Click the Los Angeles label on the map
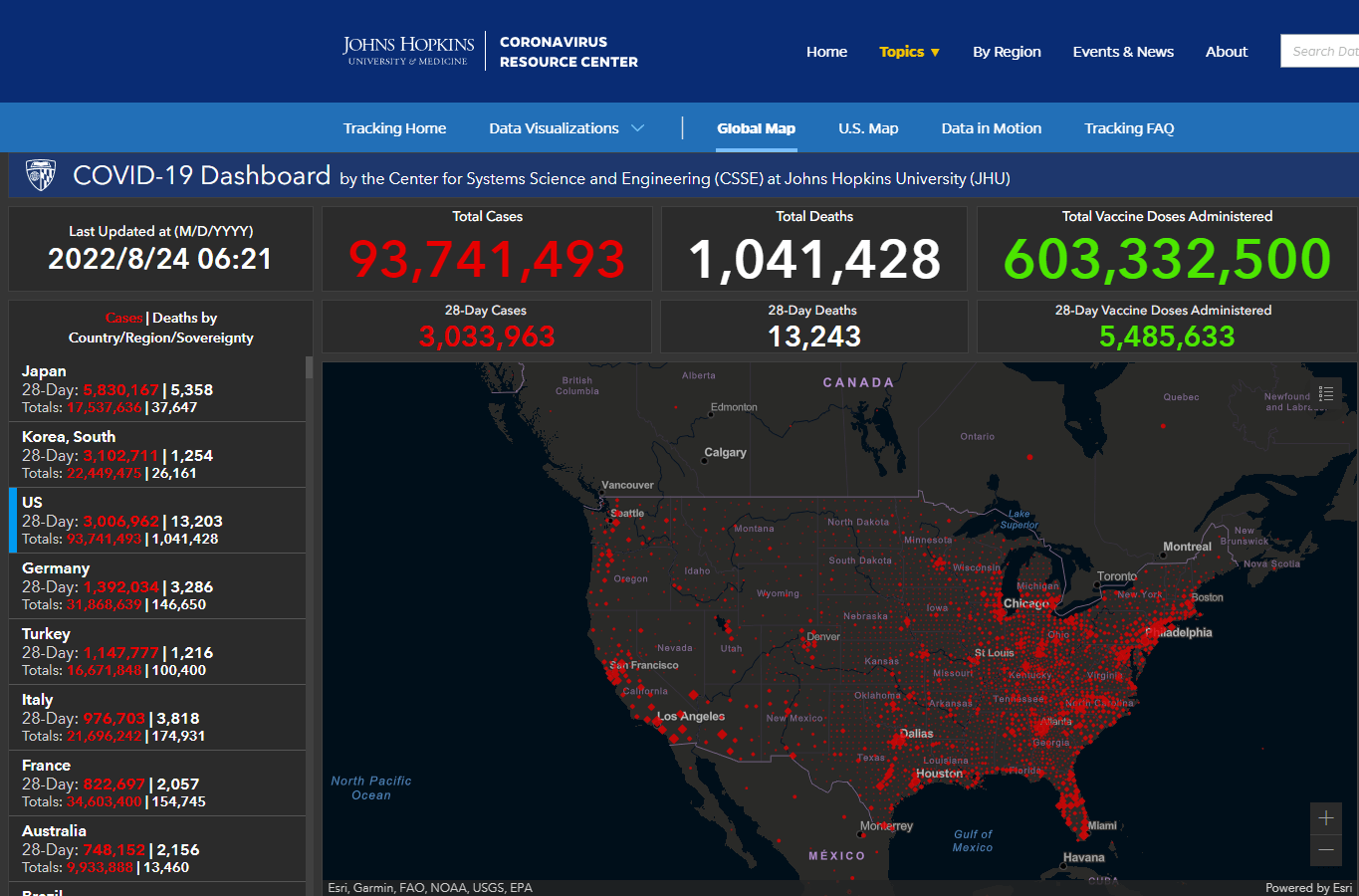This screenshot has width=1359, height=896. coord(691,717)
